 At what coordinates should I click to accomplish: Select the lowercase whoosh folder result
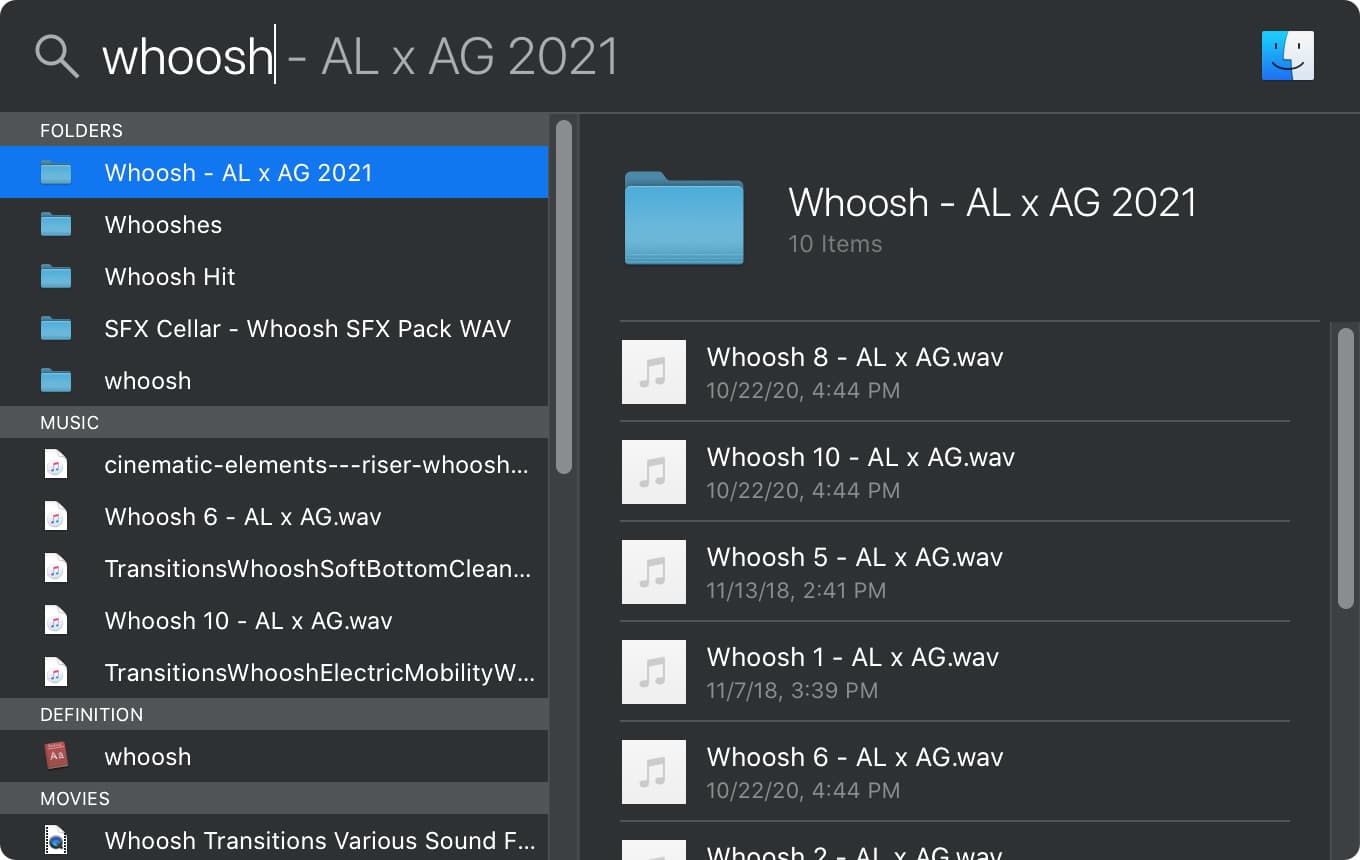coord(148,381)
